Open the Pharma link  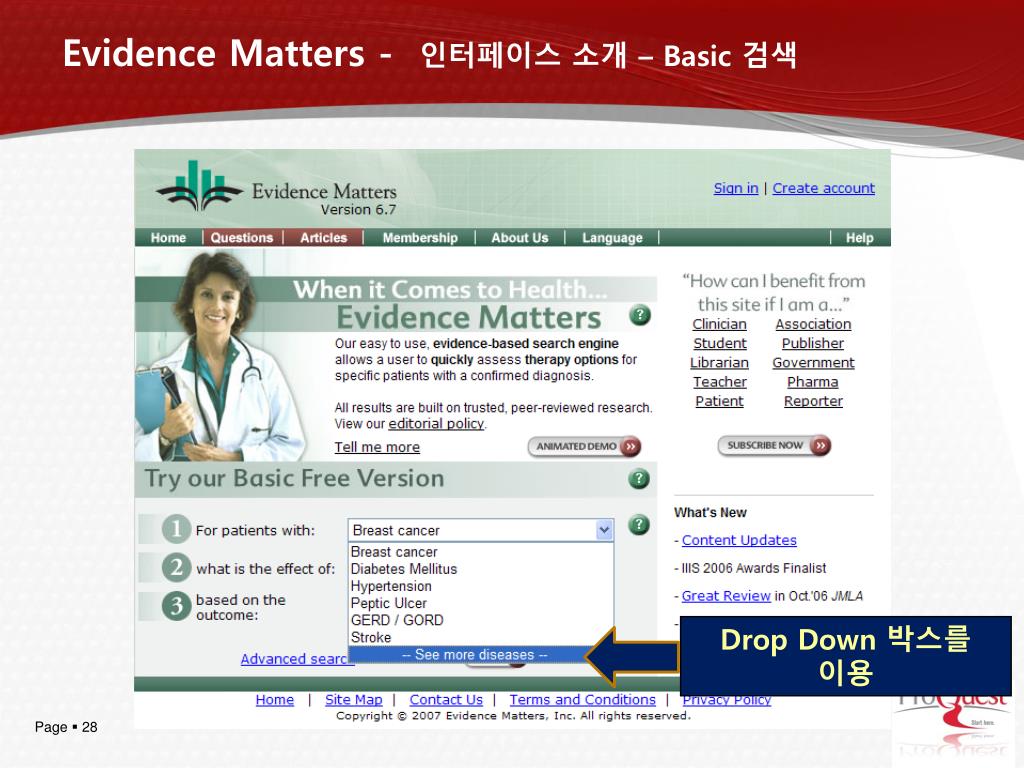point(812,381)
